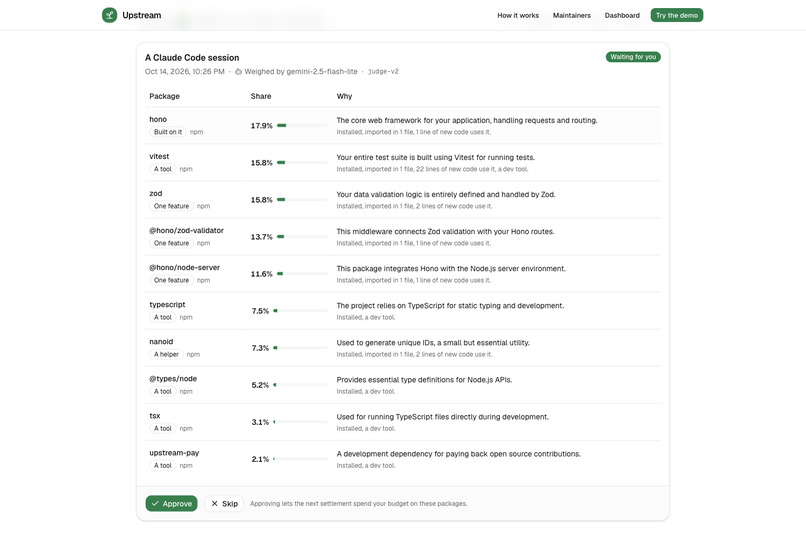
Task: Click Try the demo button
Action: (676, 15)
